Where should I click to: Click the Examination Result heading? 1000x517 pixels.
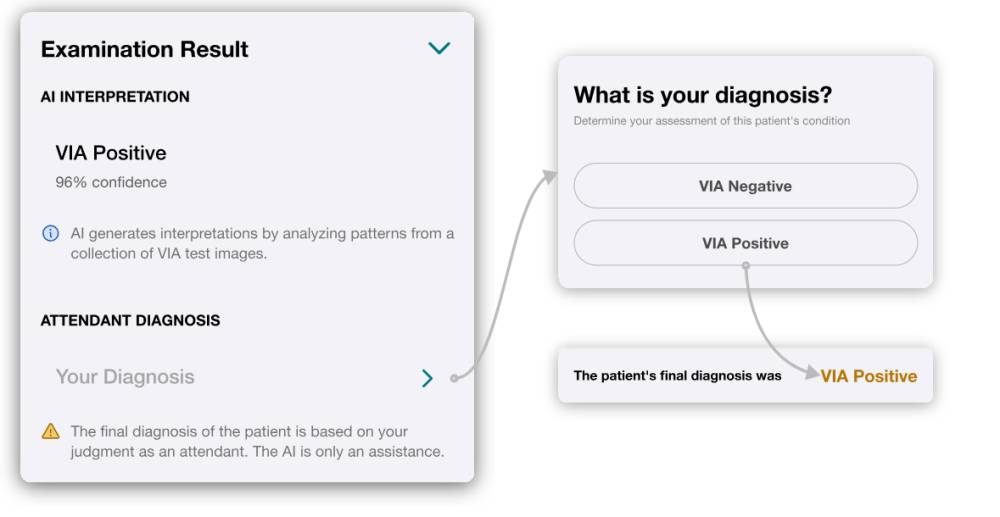pos(145,49)
